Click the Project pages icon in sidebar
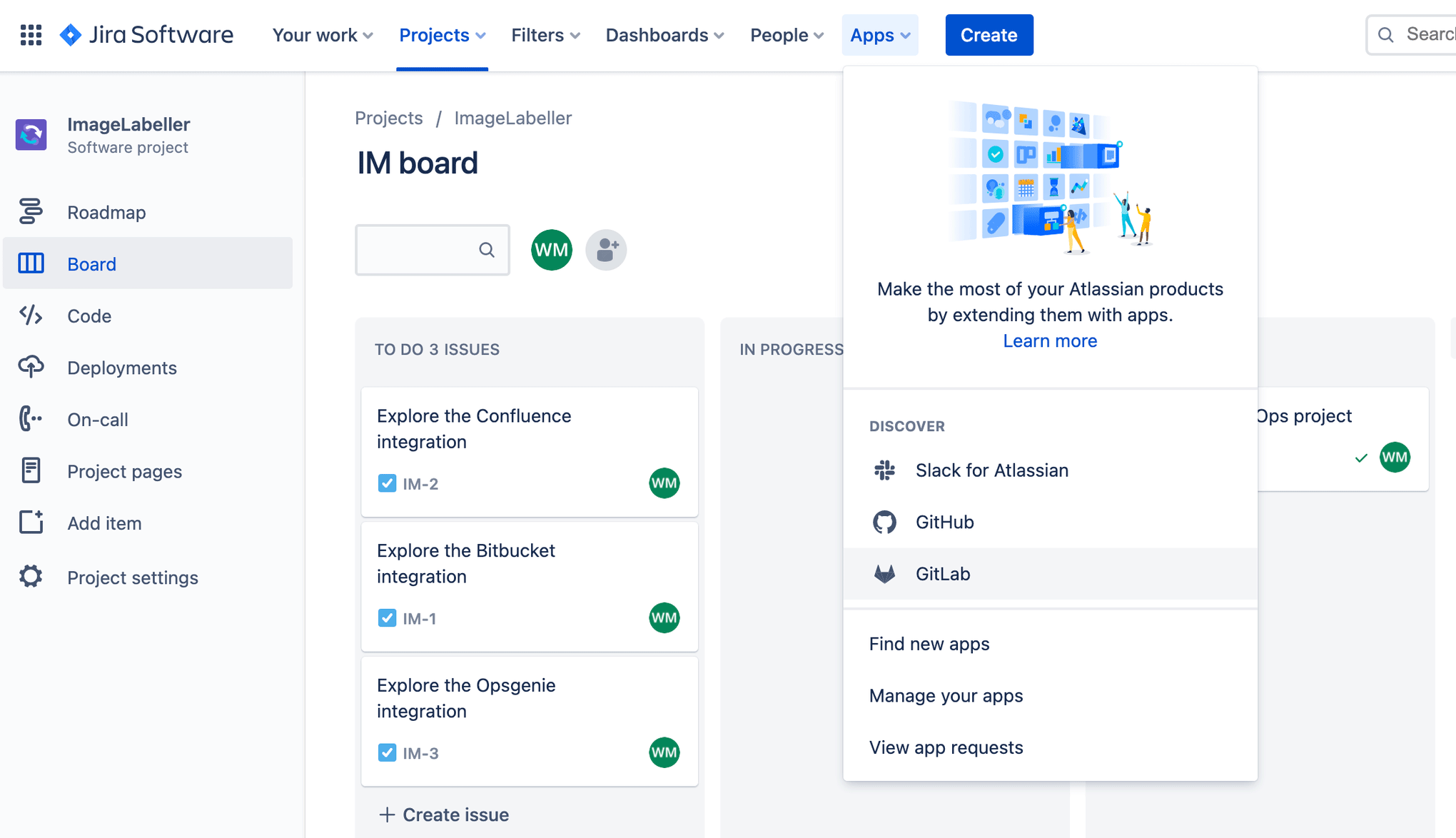 tap(31, 471)
